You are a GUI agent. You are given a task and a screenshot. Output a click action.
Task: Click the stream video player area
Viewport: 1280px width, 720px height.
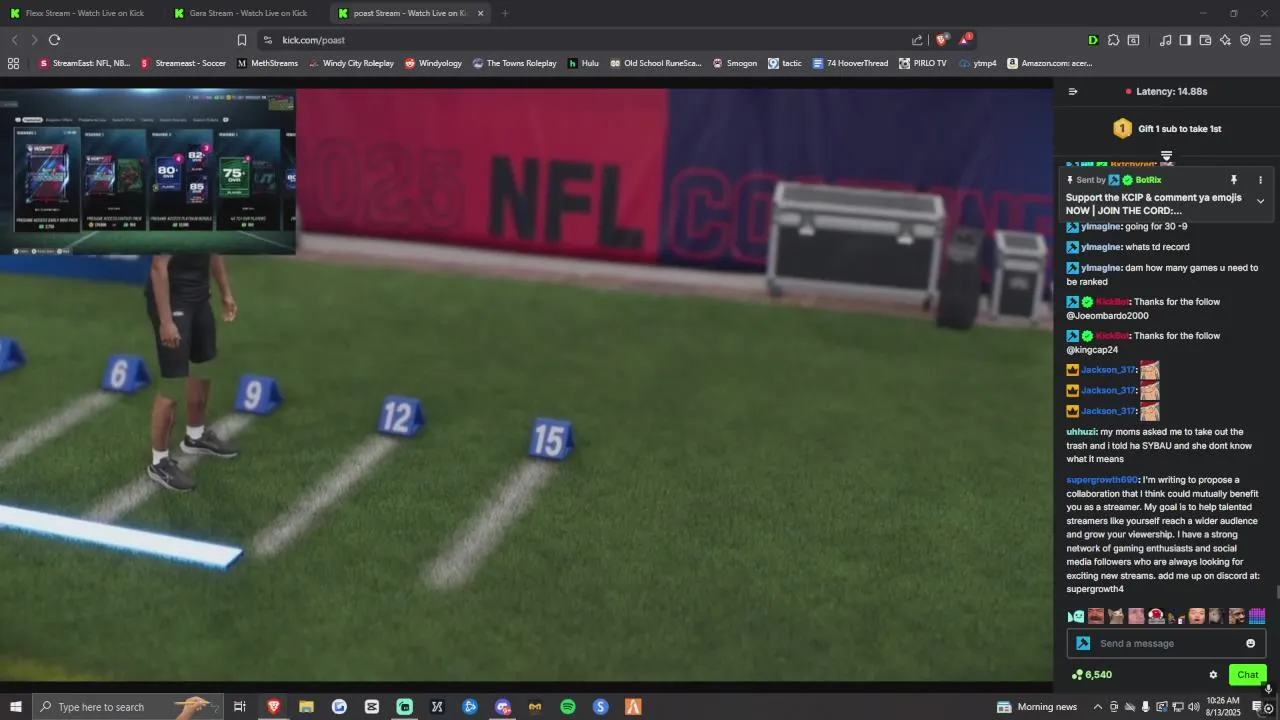(526, 385)
